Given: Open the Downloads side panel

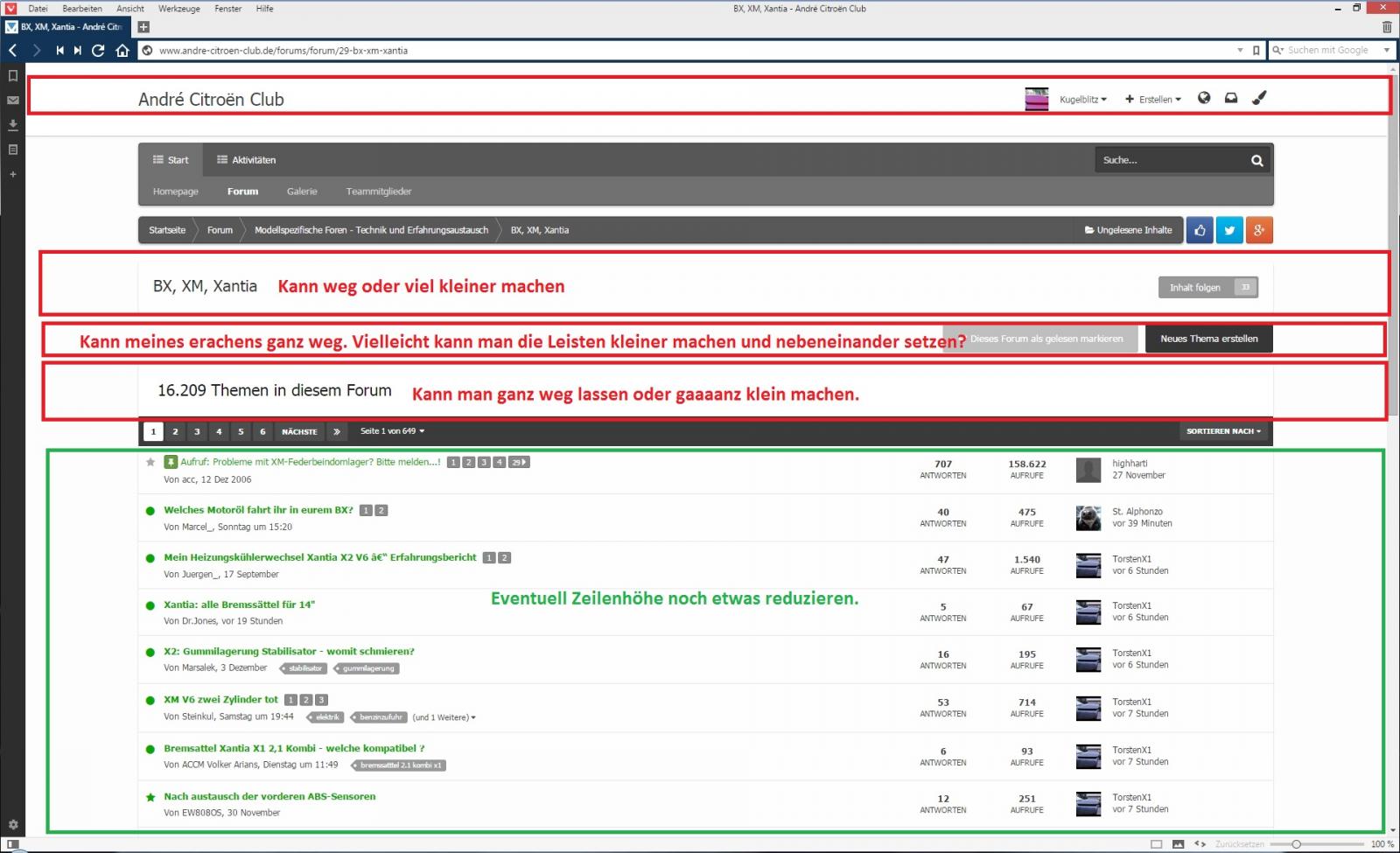Looking at the screenshot, I should pyautogui.click(x=12, y=124).
